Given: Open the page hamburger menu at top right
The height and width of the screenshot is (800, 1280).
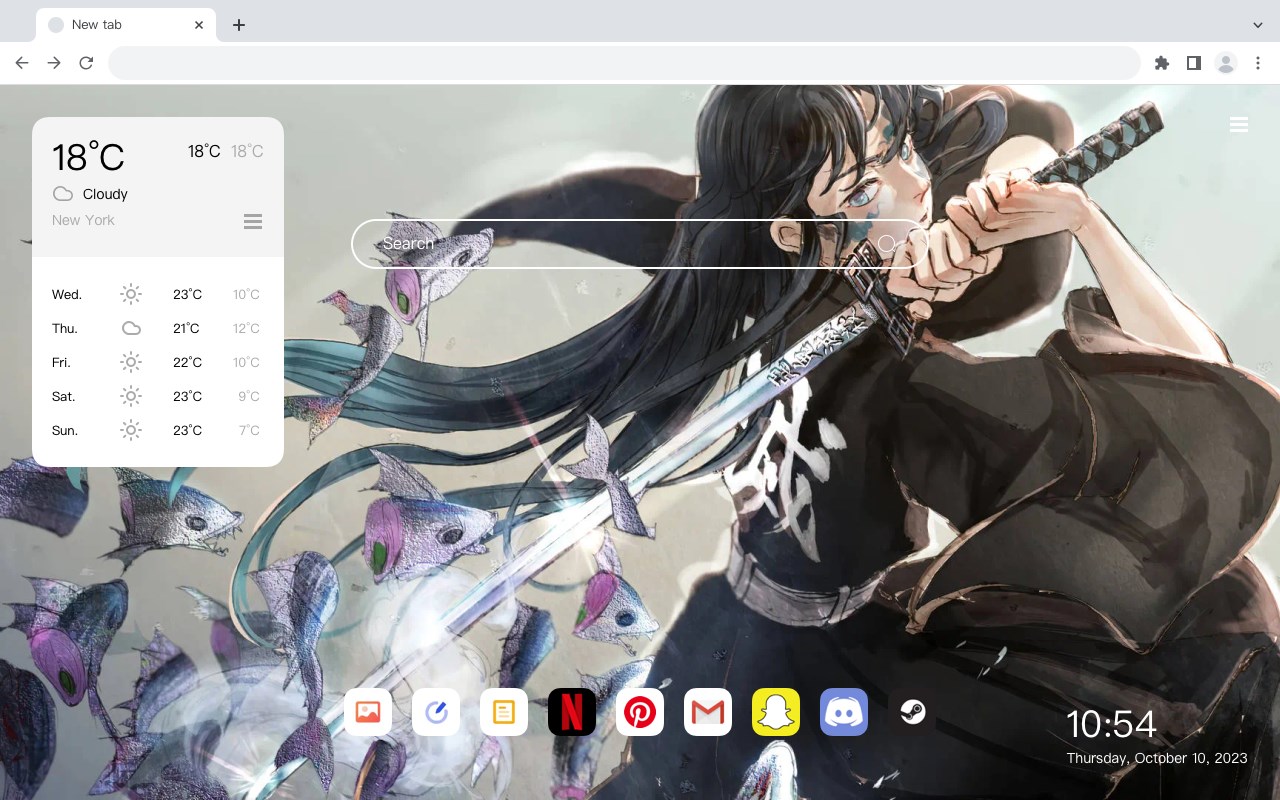Looking at the screenshot, I should click(1239, 124).
